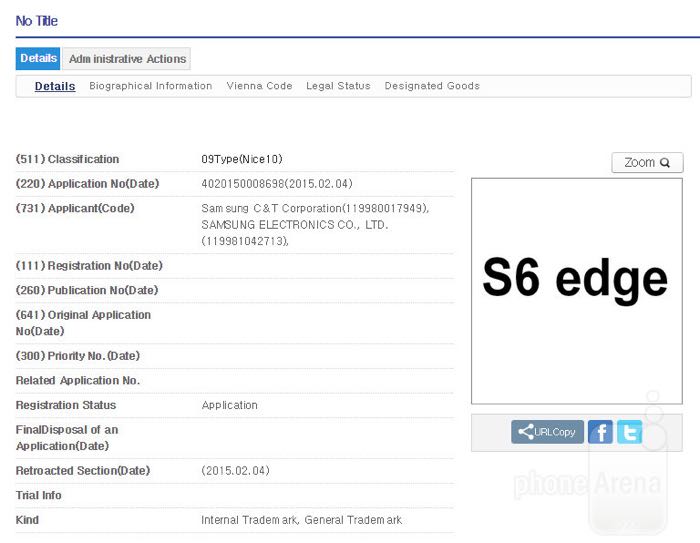Click applicant SAMSUNG ELECTRONICS CO., LTD.

295,225
